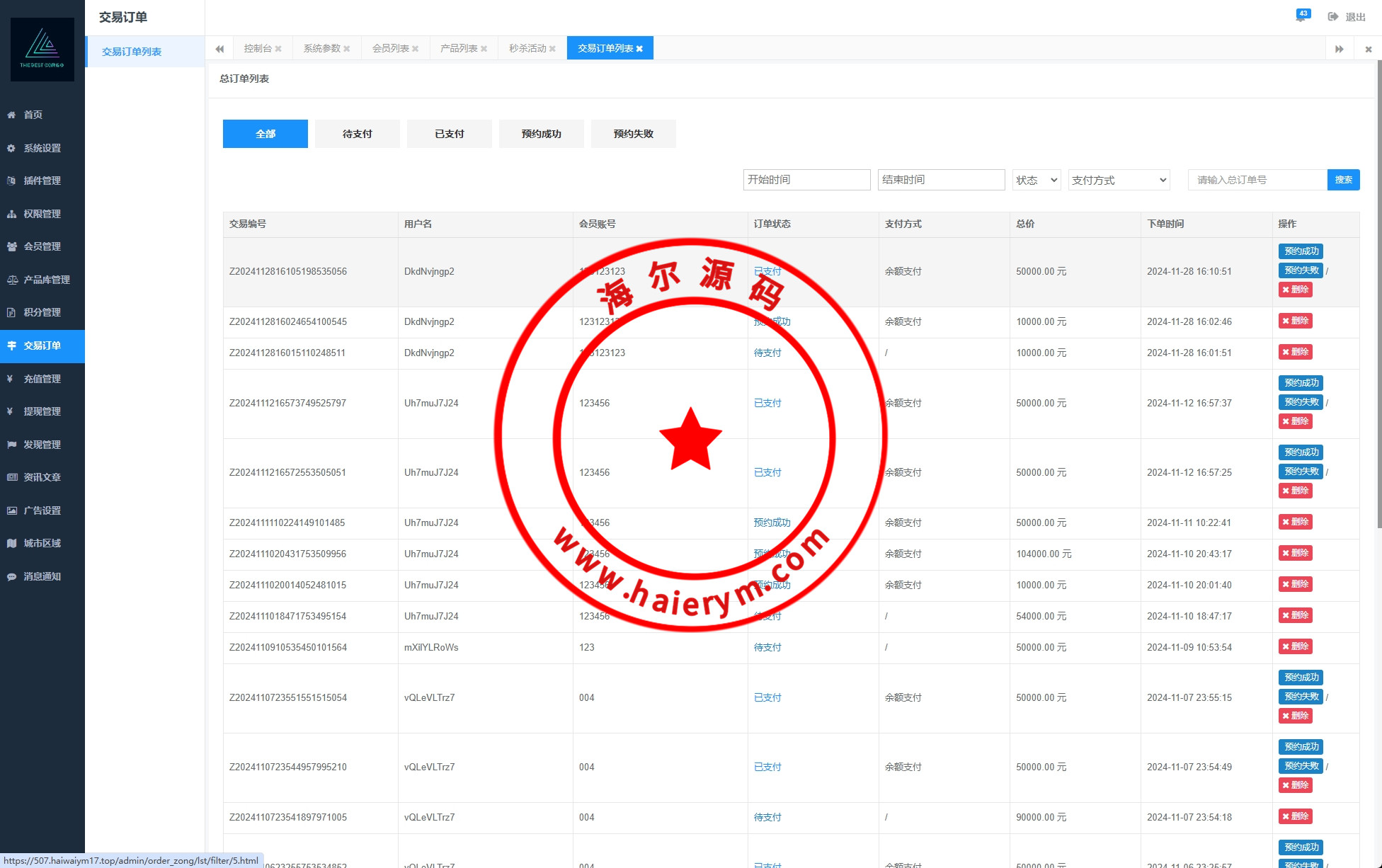
Task: Switch to the 秒杀活动 tab
Action: click(527, 48)
